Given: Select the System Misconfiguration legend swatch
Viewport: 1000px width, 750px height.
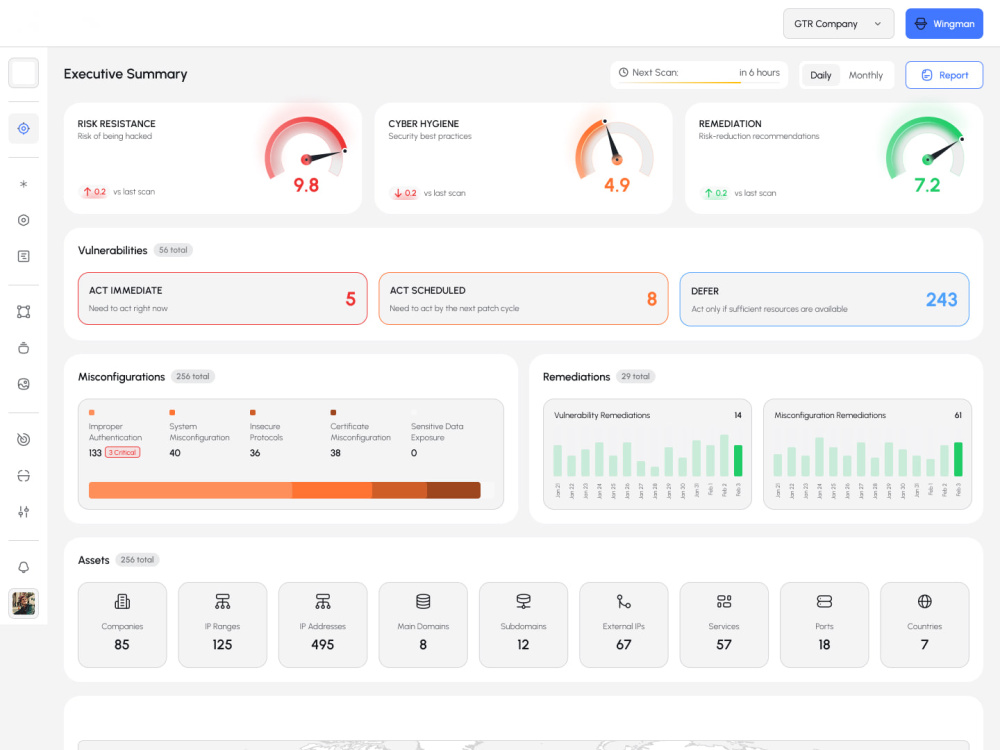Looking at the screenshot, I should pos(172,413).
